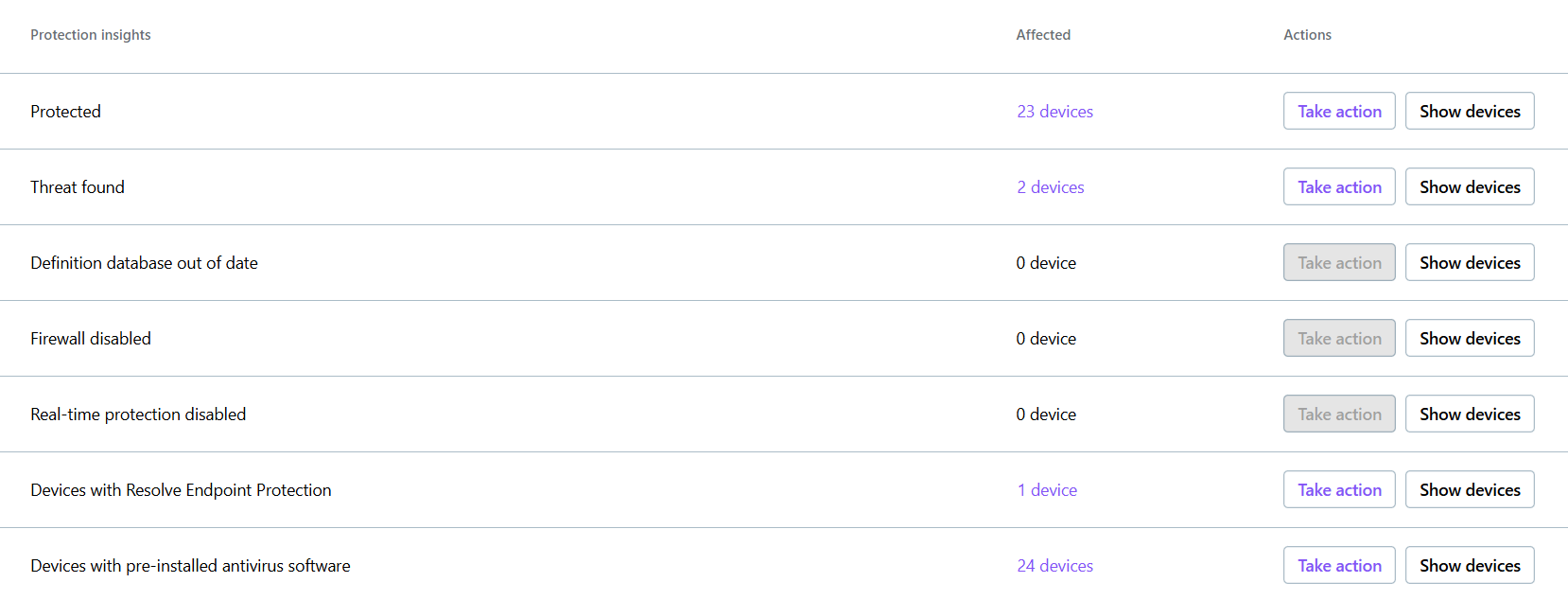The width and height of the screenshot is (1568, 600).
Task: Take action on Threat found row
Action: click(x=1338, y=186)
